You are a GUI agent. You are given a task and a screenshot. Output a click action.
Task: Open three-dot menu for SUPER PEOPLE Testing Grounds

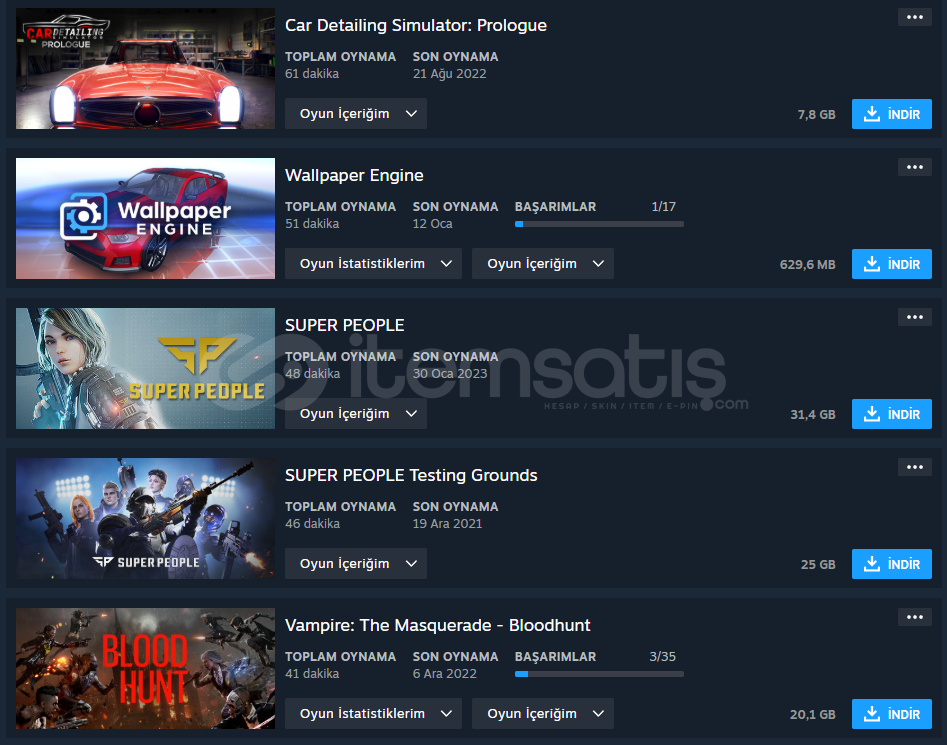pyautogui.click(x=914, y=467)
